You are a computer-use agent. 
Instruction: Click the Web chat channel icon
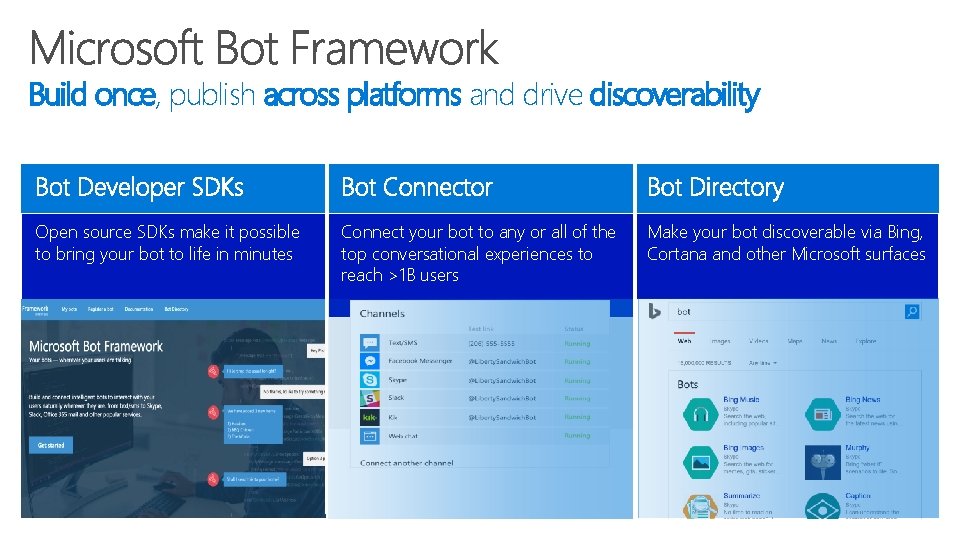point(370,436)
